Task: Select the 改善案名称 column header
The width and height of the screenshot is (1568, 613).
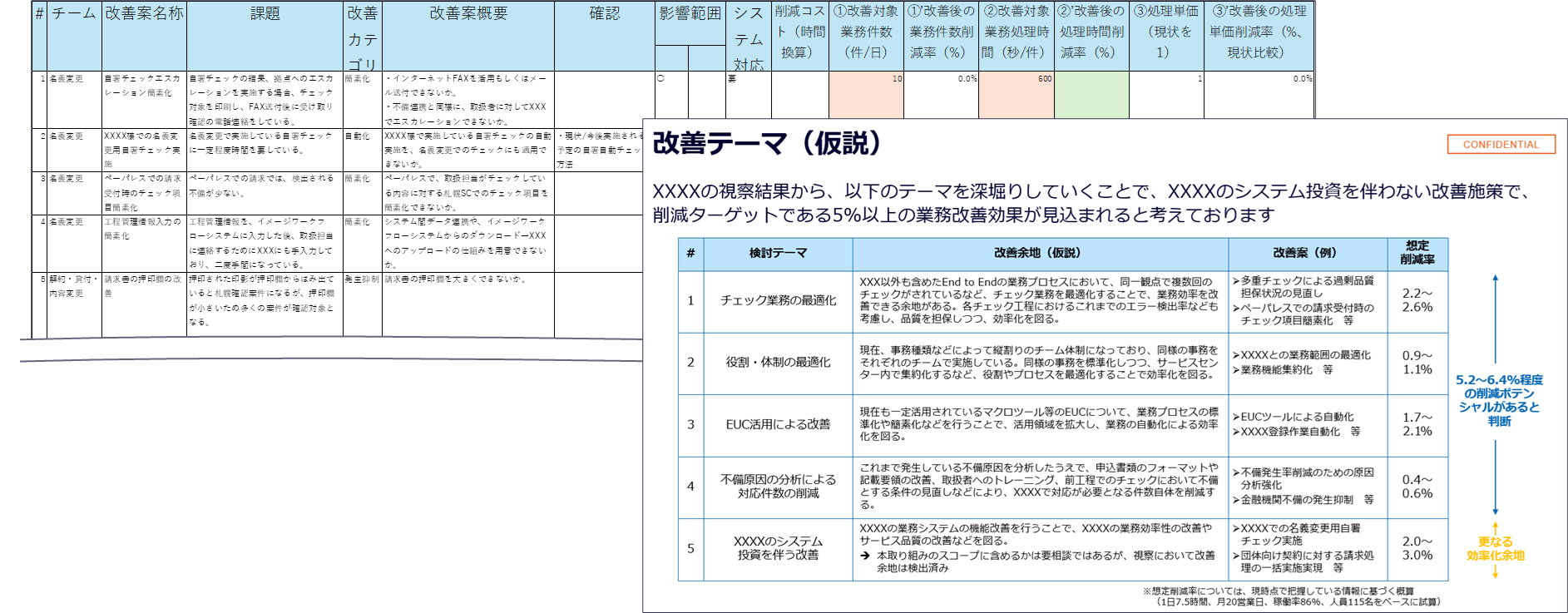Action: (144, 36)
